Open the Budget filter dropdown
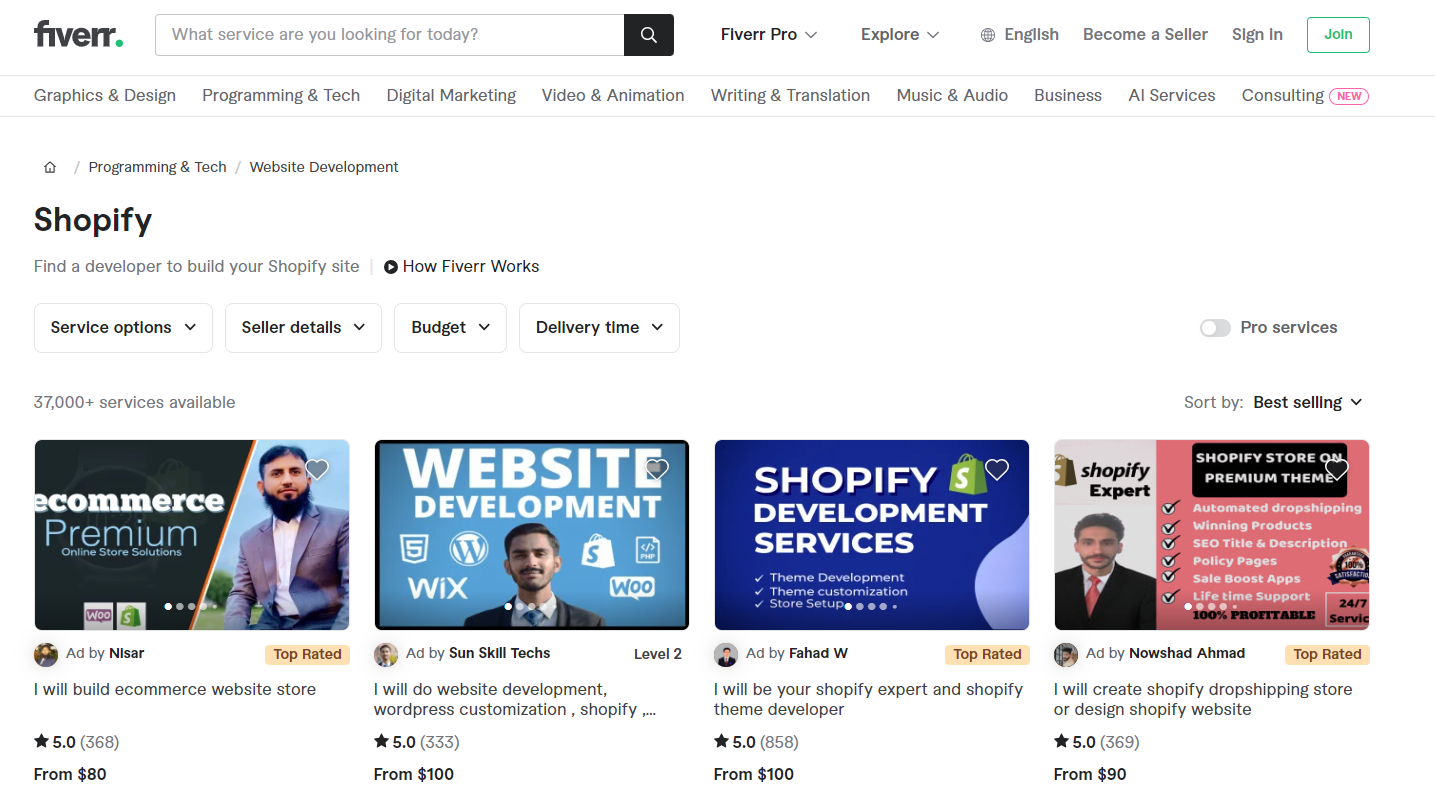1435x786 pixels. coord(450,328)
